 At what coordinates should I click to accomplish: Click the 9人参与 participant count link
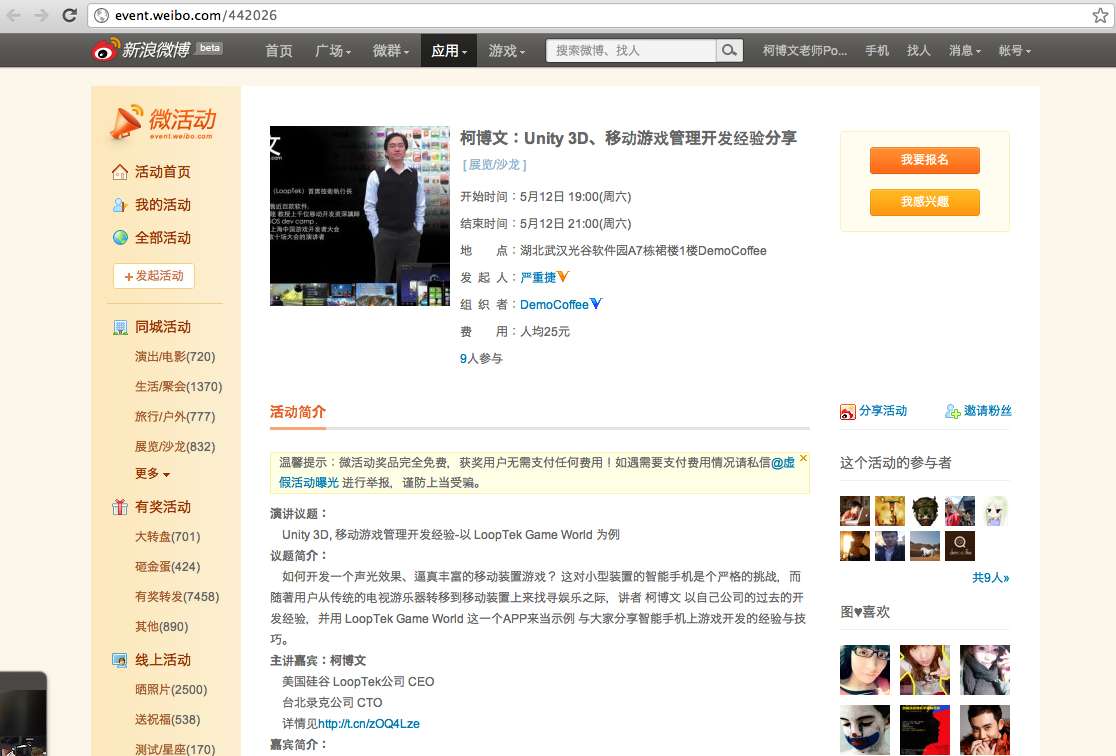click(x=481, y=359)
